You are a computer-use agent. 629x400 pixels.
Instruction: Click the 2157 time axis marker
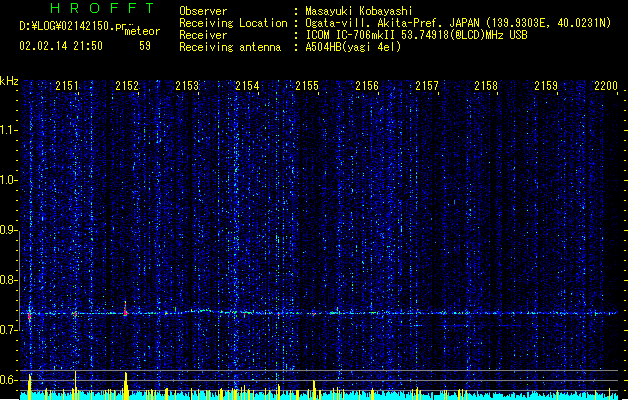tap(427, 86)
